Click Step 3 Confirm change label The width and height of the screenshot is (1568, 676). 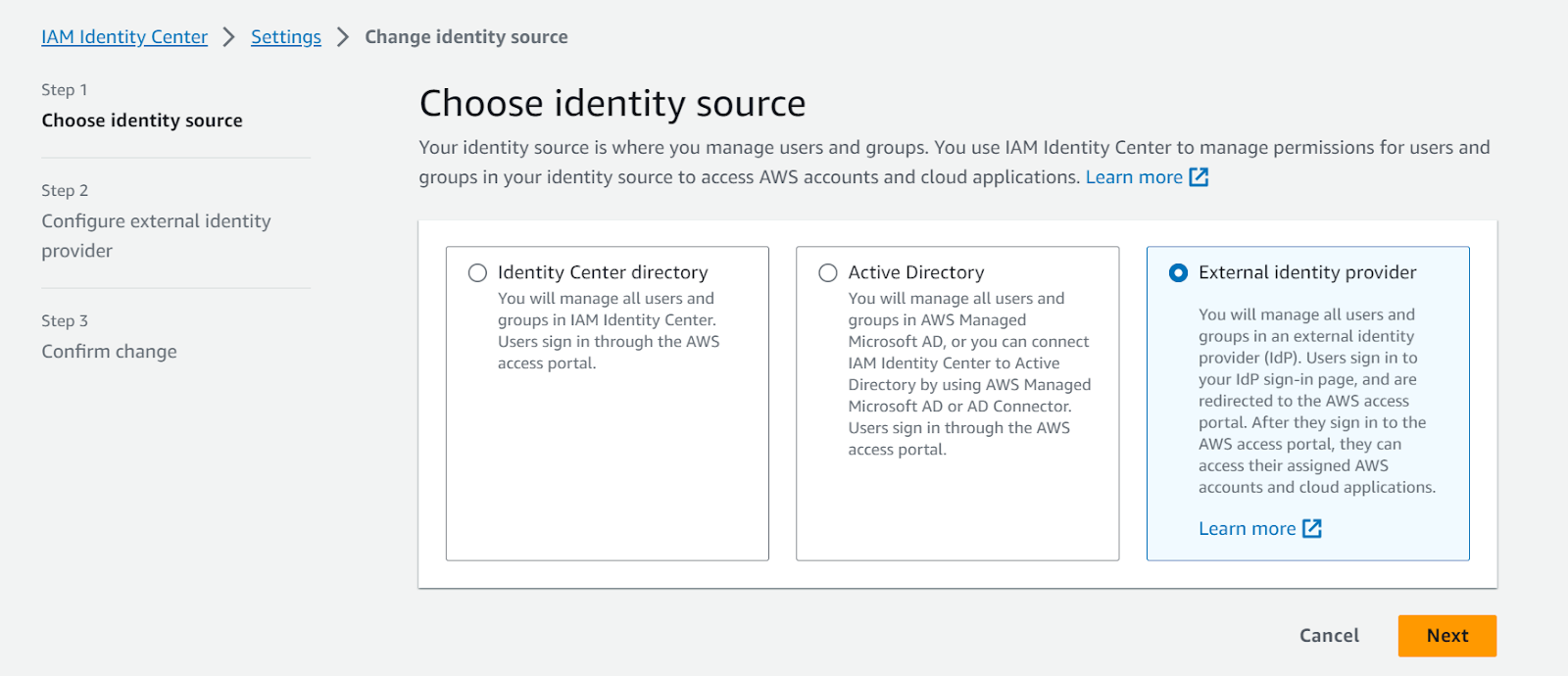(109, 352)
